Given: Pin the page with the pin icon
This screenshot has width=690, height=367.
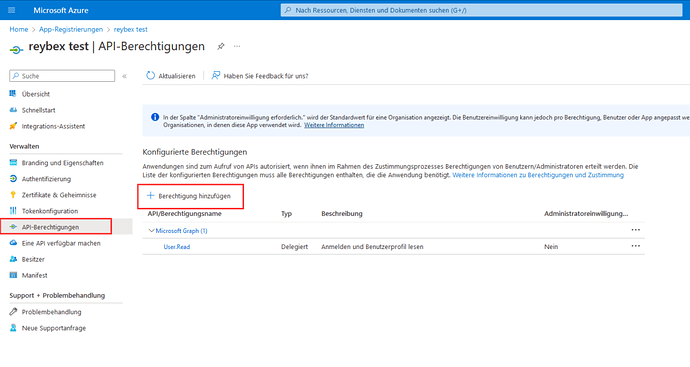Looking at the screenshot, I should coord(221,46).
